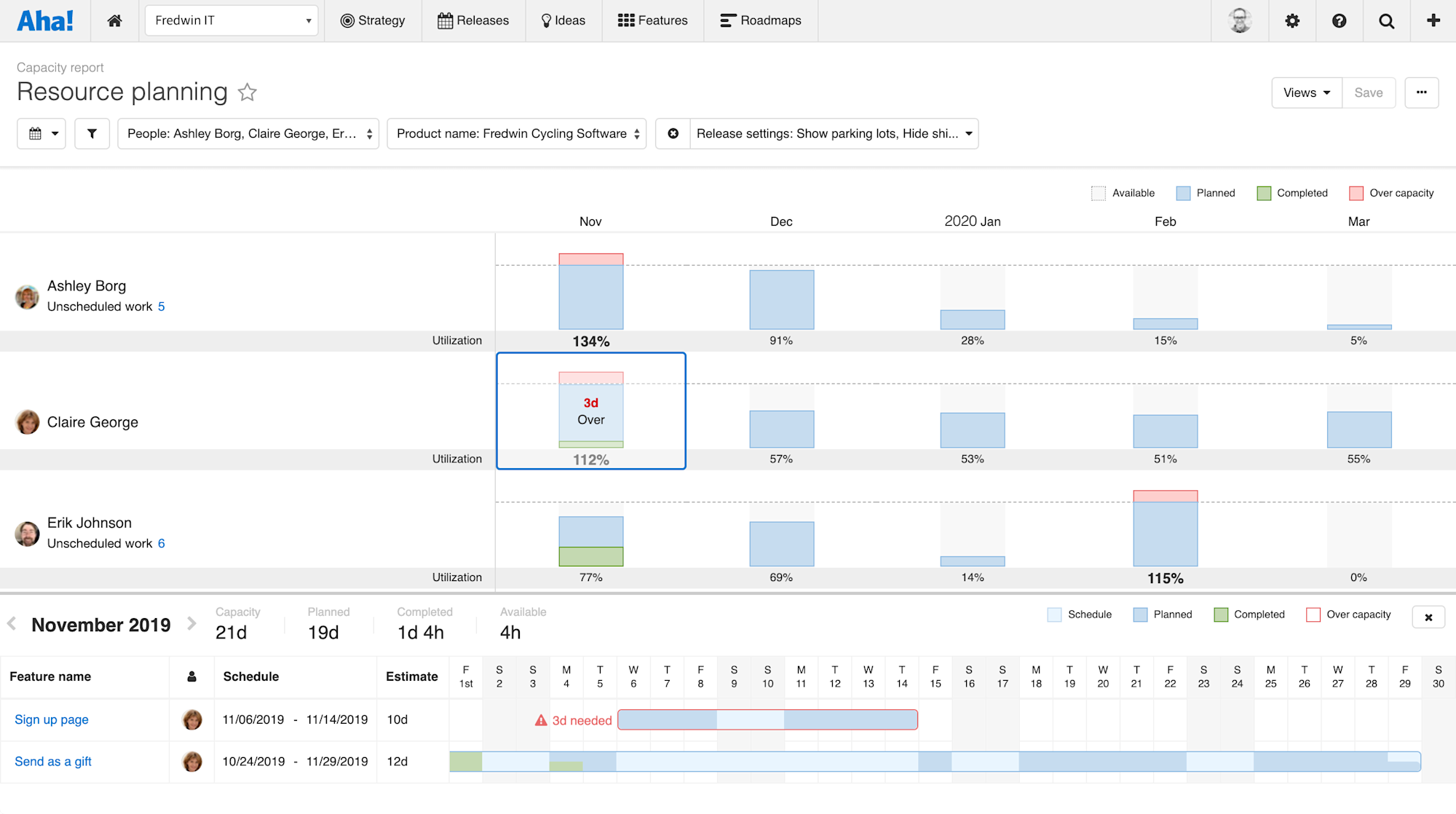Open the calendar date range button
The image size is (1456, 814).
pos(42,134)
